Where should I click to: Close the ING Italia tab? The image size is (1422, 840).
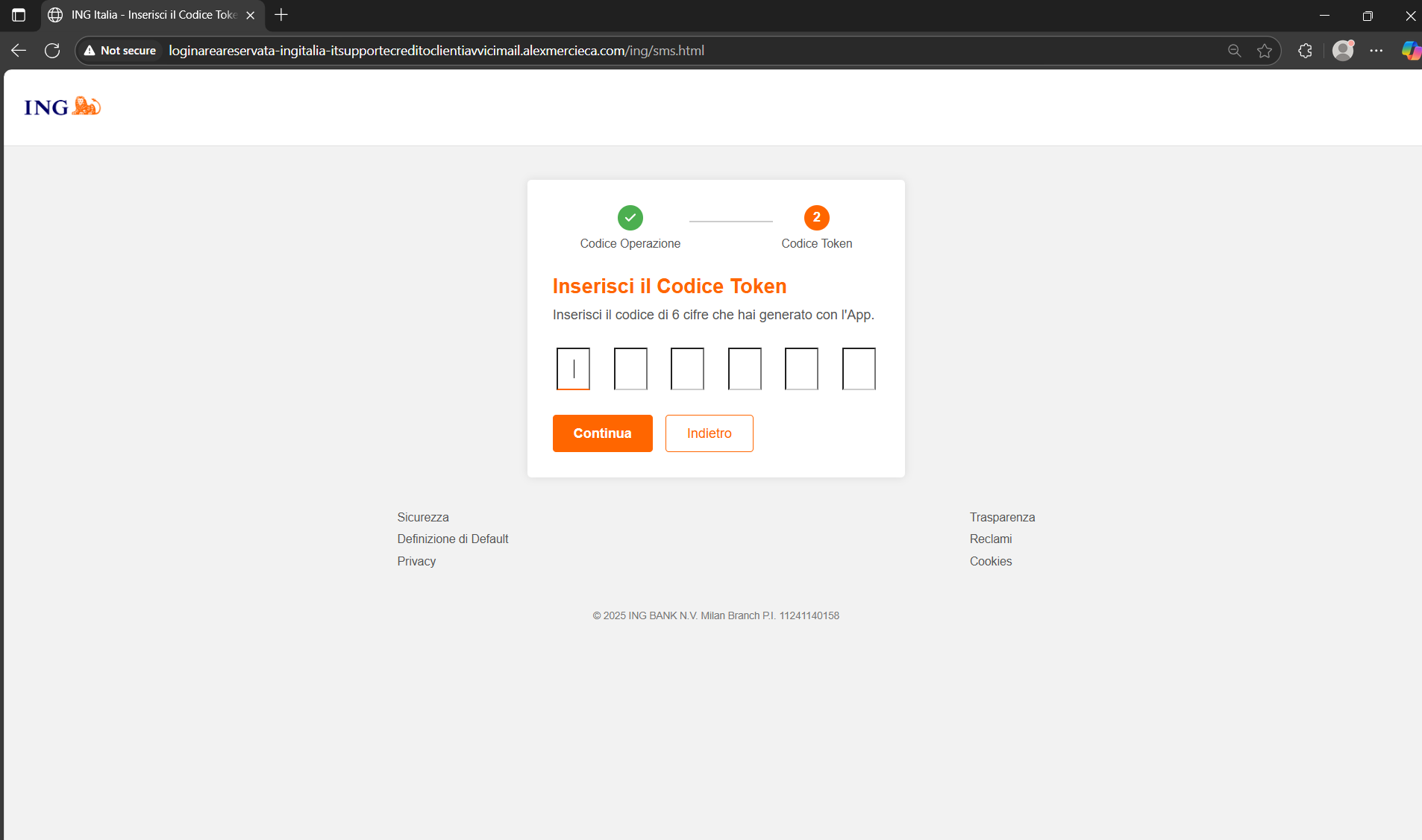click(251, 15)
